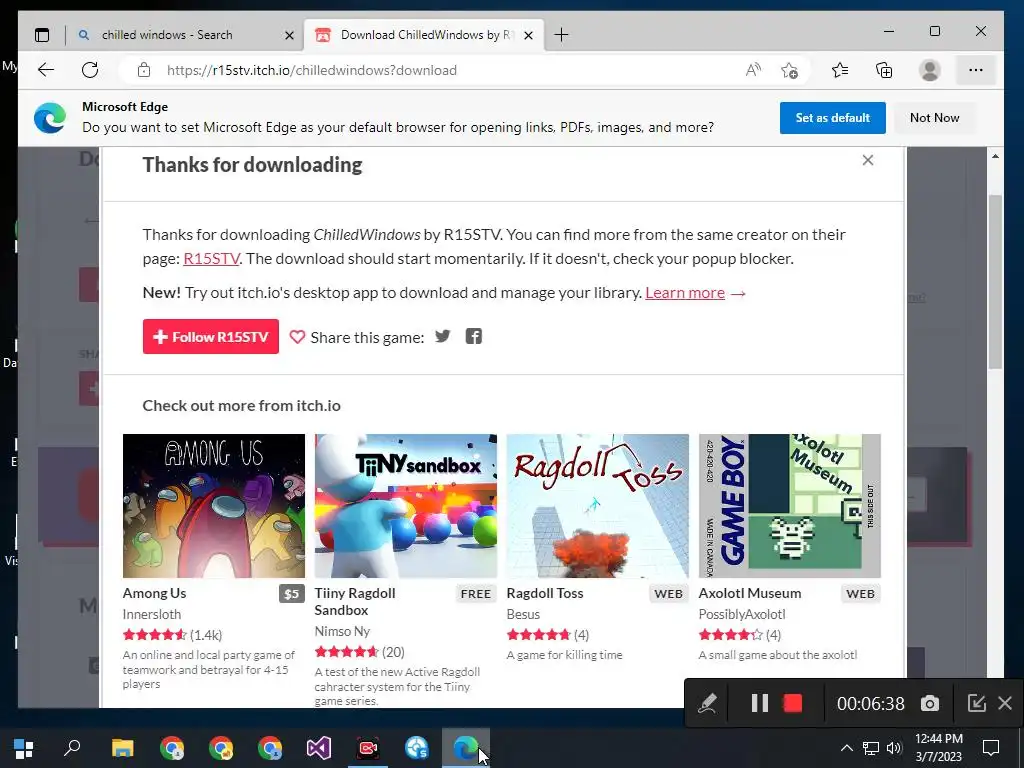Viewport: 1024px width, 768px height.
Task: Share this game on Facebook
Action: (x=473, y=336)
